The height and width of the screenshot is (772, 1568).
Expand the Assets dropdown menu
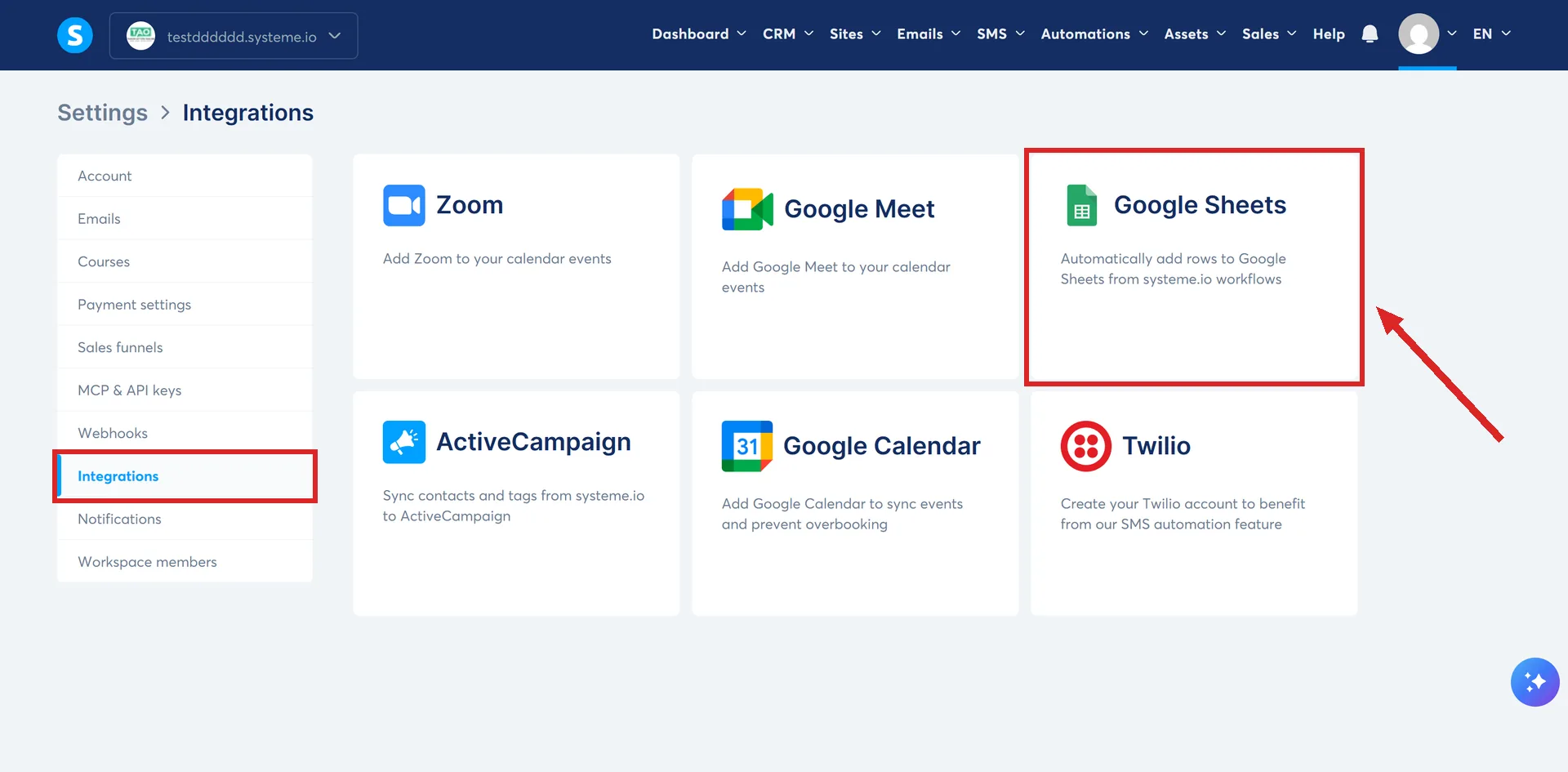(x=1195, y=34)
